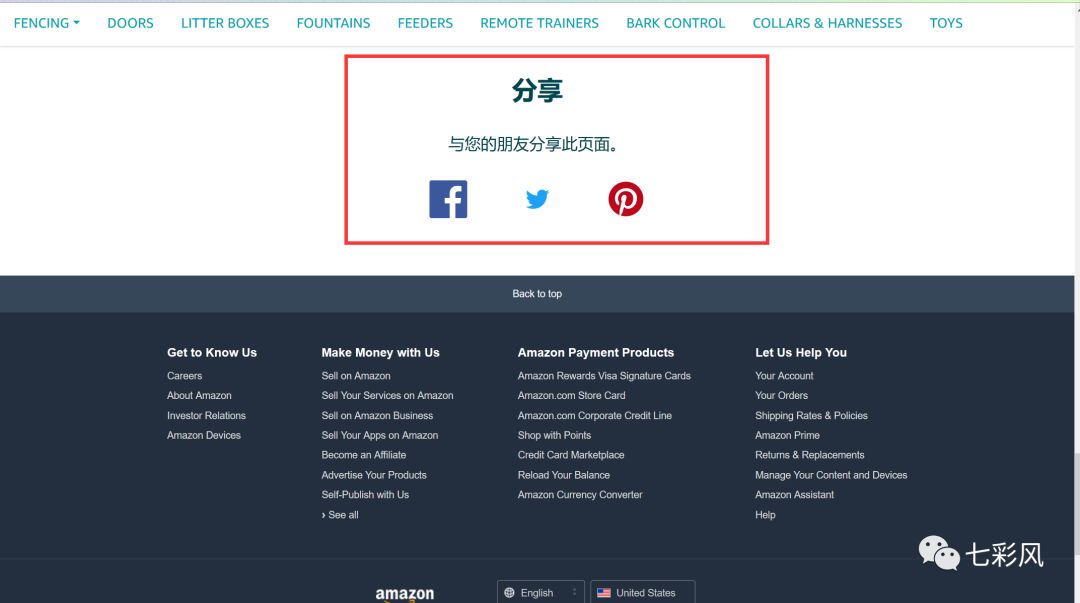Go to Feeders category
The height and width of the screenshot is (603, 1080).
click(x=425, y=23)
